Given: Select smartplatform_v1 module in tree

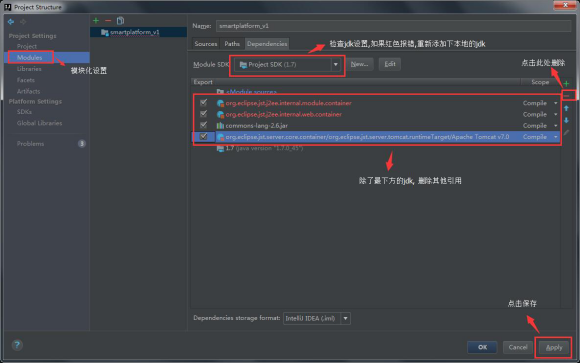Looking at the screenshot, I should pyautogui.click(x=135, y=32).
